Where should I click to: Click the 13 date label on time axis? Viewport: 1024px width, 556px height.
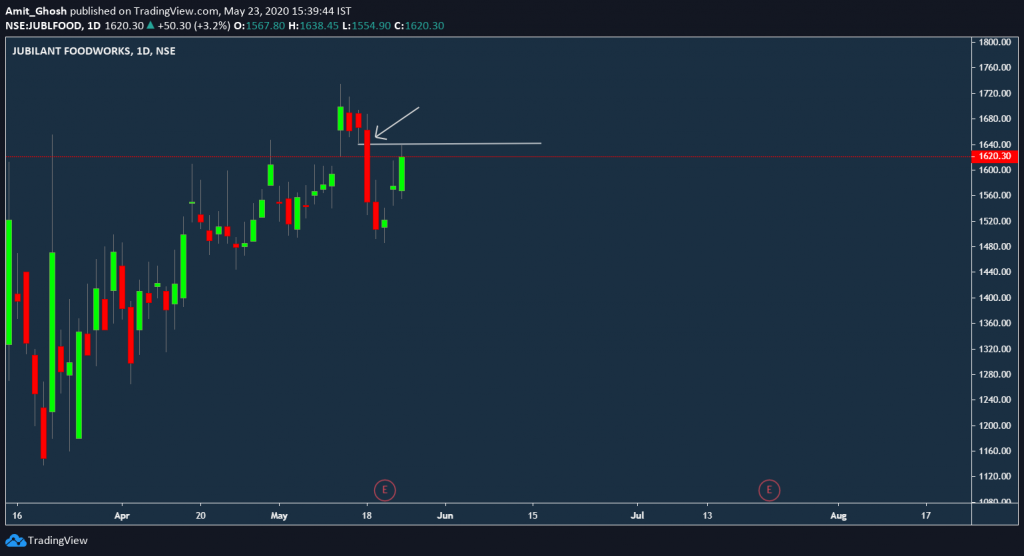pos(707,515)
